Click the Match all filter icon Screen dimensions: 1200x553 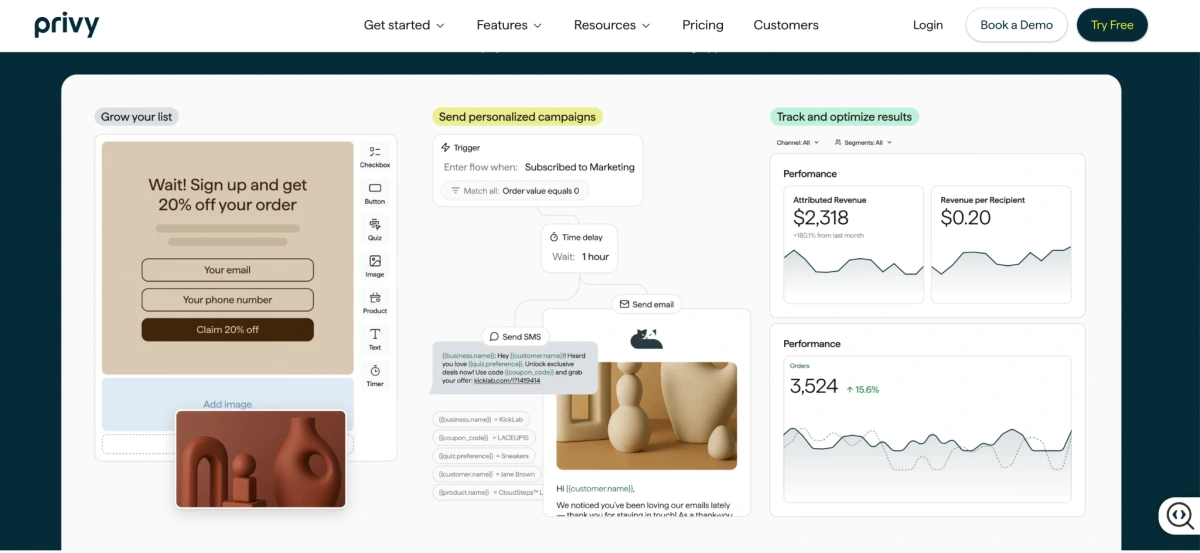pos(455,190)
